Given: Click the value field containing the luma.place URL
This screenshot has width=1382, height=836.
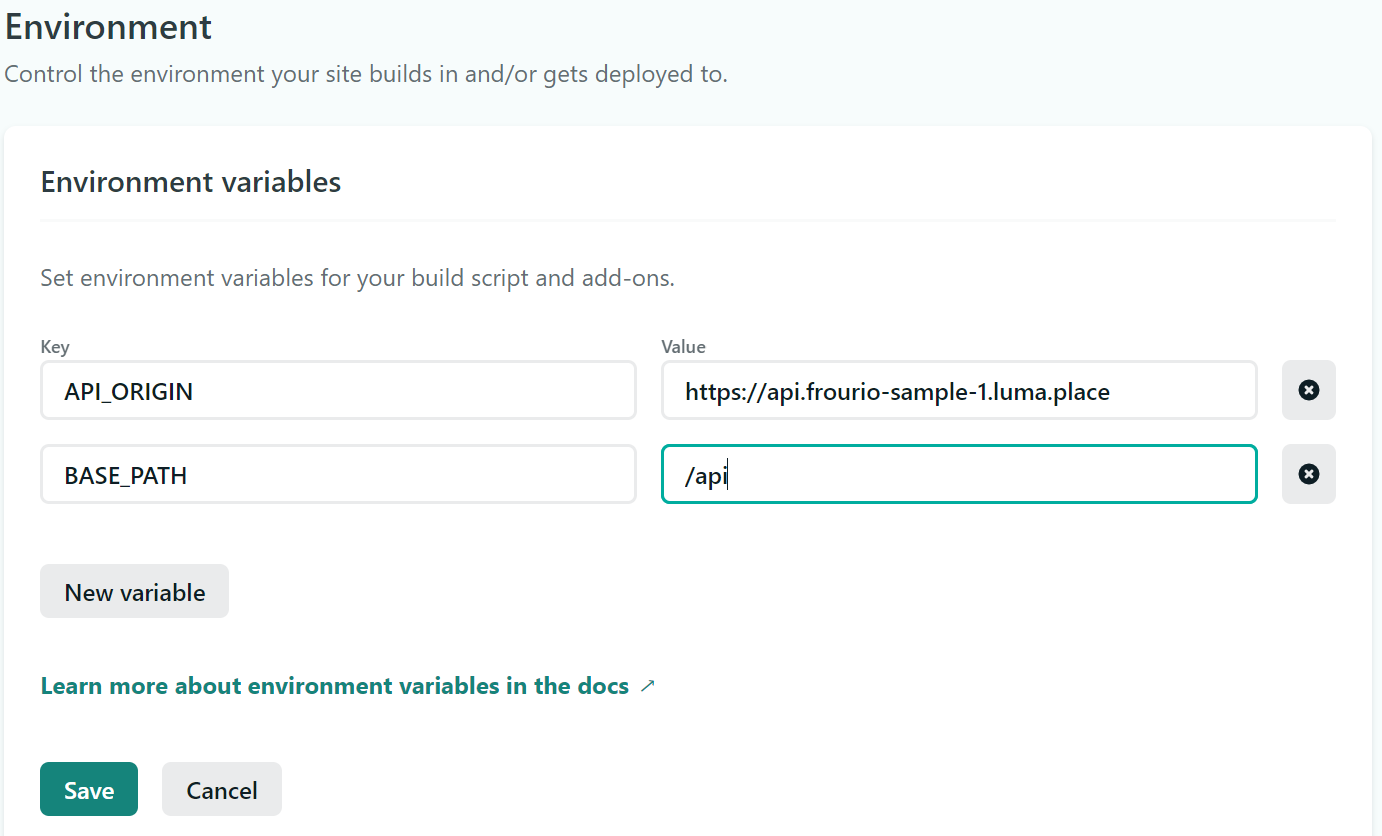Looking at the screenshot, I should coord(958,390).
